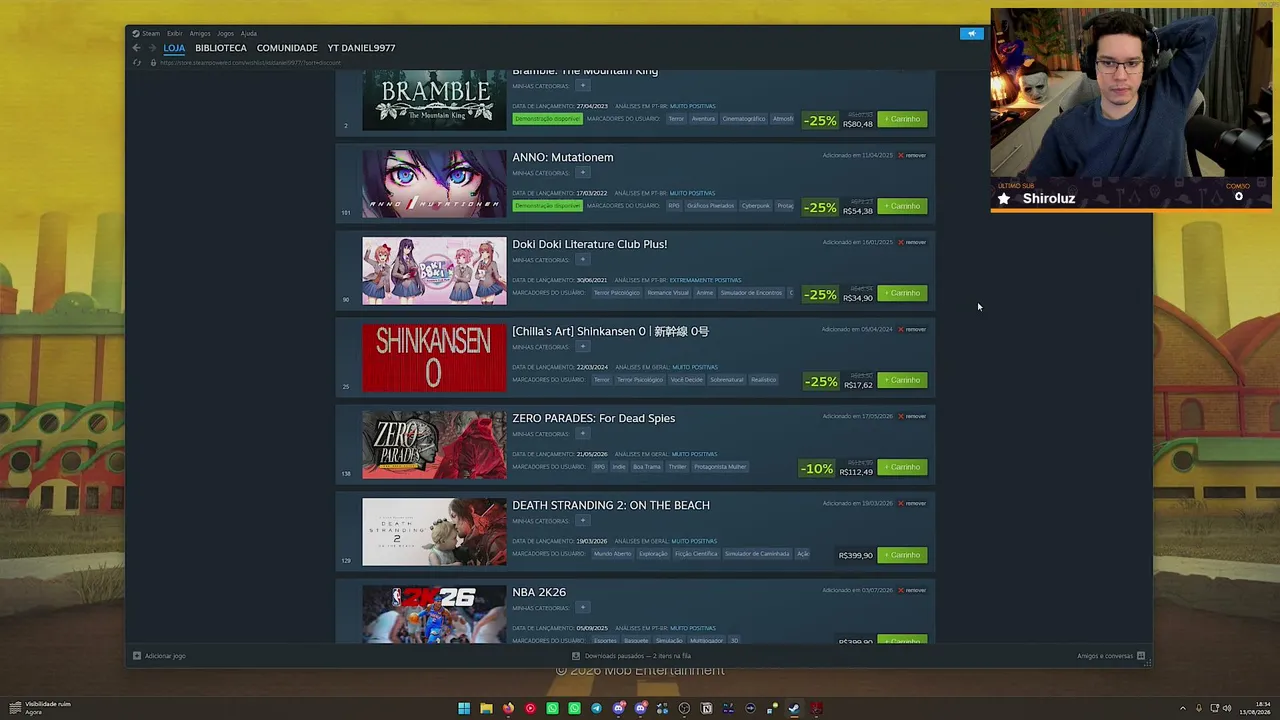Open the Exibir menu
Viewport: 1280px width, 720px height.
(175, 33)
